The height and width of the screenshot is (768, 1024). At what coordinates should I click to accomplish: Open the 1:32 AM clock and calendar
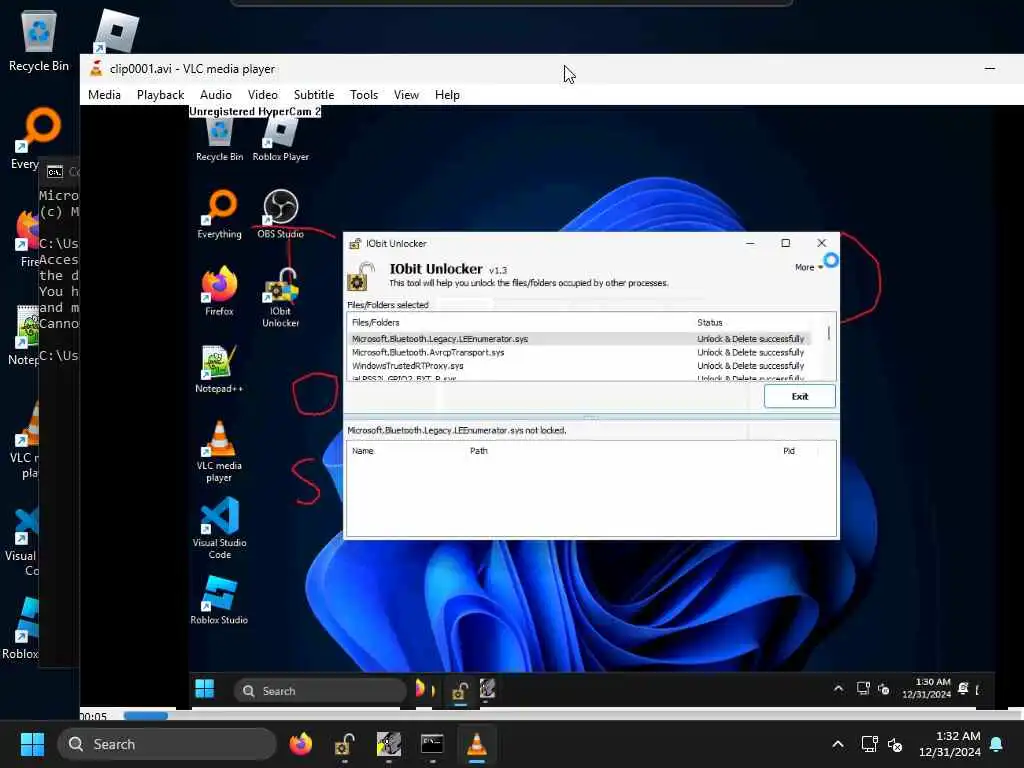[950, 744]
